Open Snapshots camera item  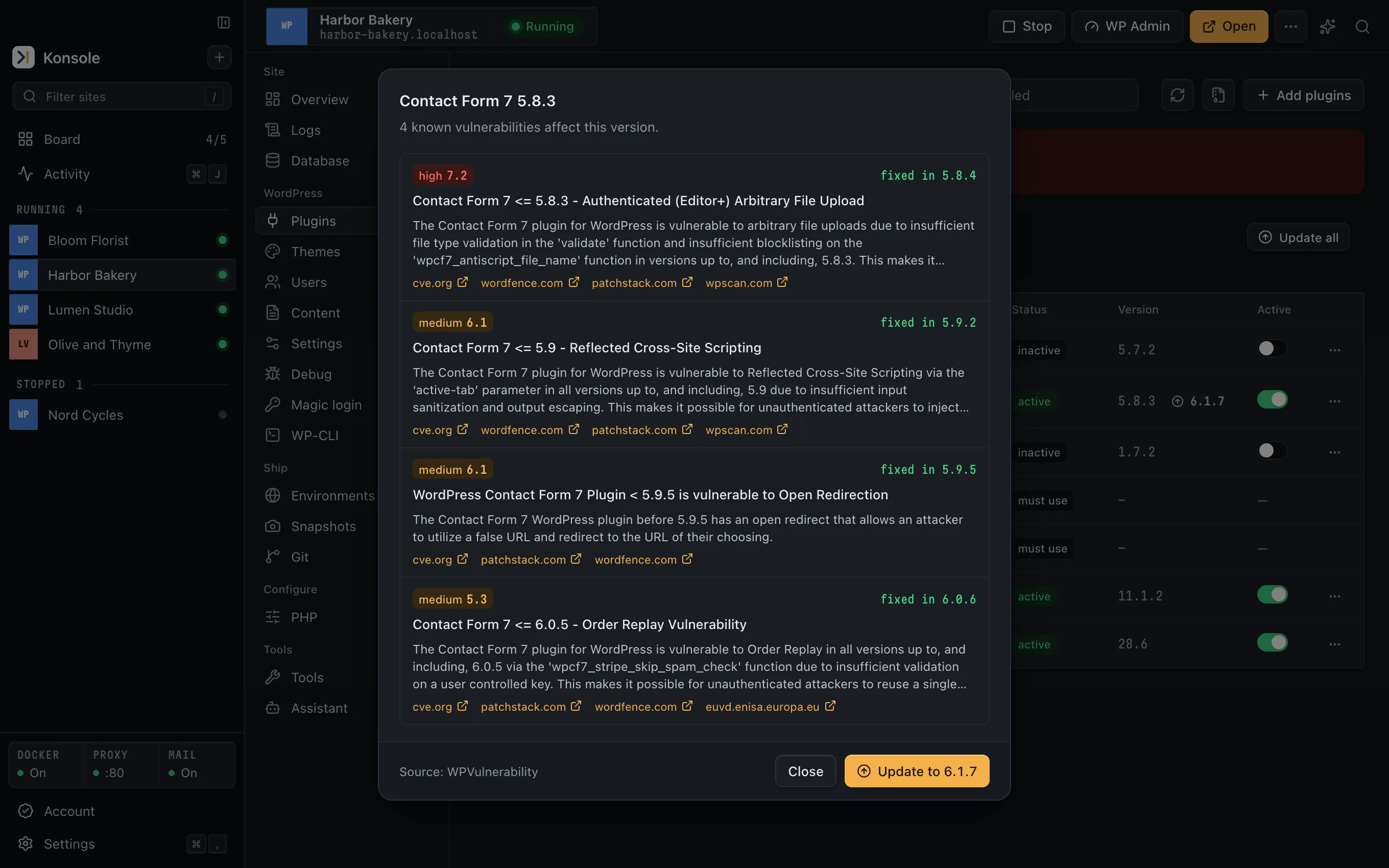[x=318, y=526]
